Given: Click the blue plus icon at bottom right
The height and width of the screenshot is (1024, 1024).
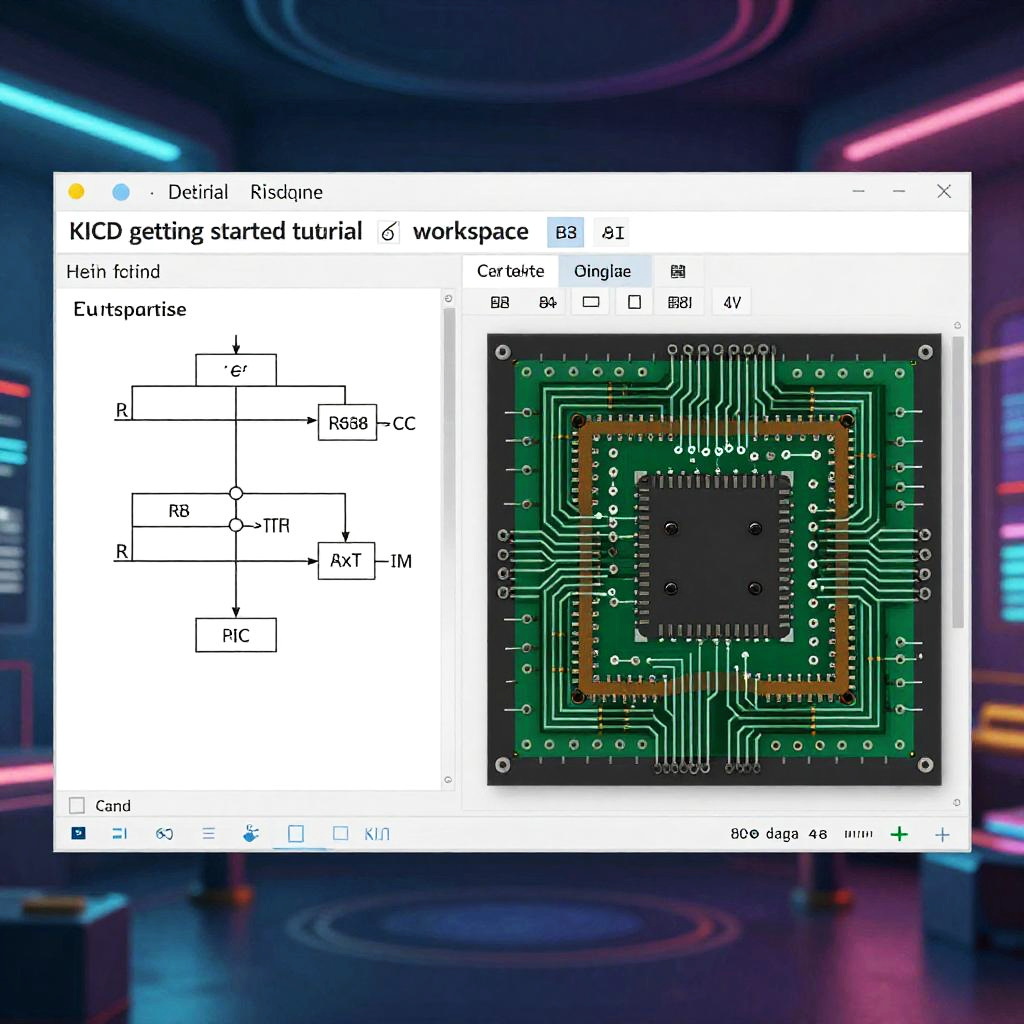Looking at the screenshot, I should (x=941, y=834).
